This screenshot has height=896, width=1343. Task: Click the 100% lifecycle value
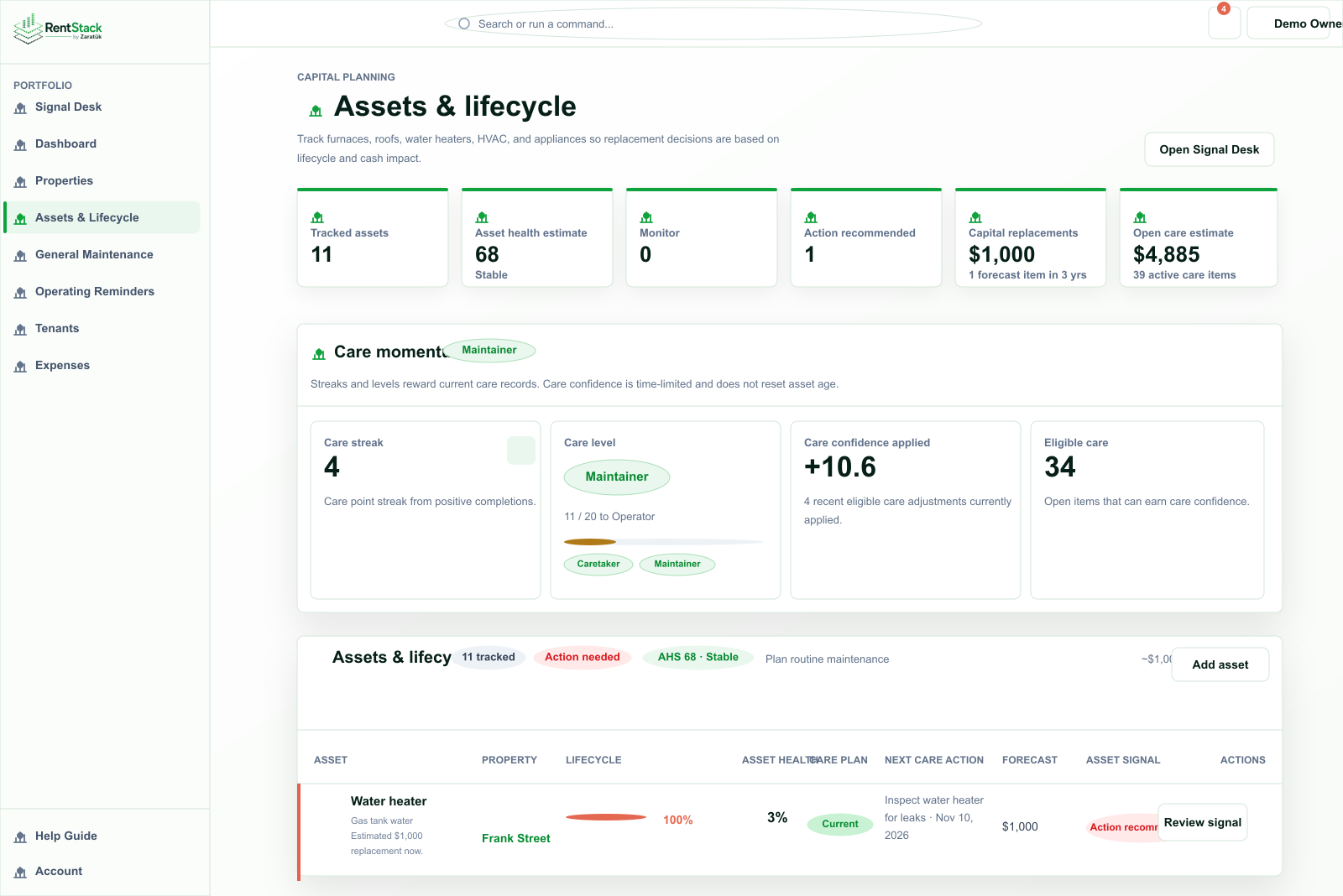coord(678,820)
